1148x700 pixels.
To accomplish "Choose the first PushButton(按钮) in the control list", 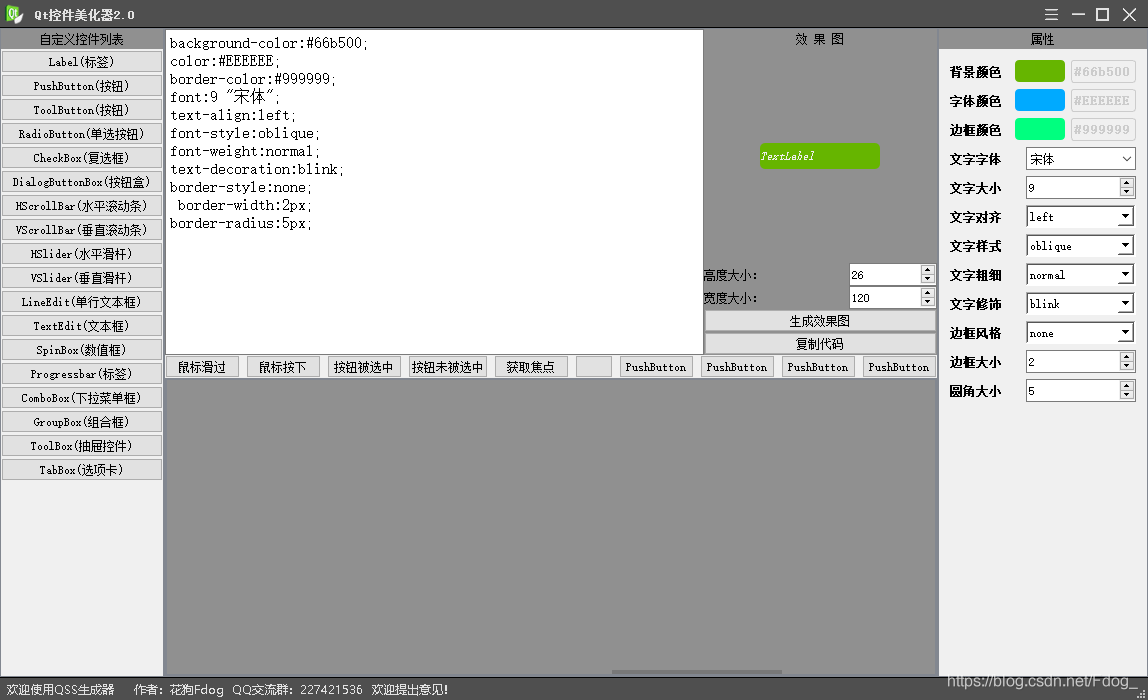I will [x=81, y=86].
